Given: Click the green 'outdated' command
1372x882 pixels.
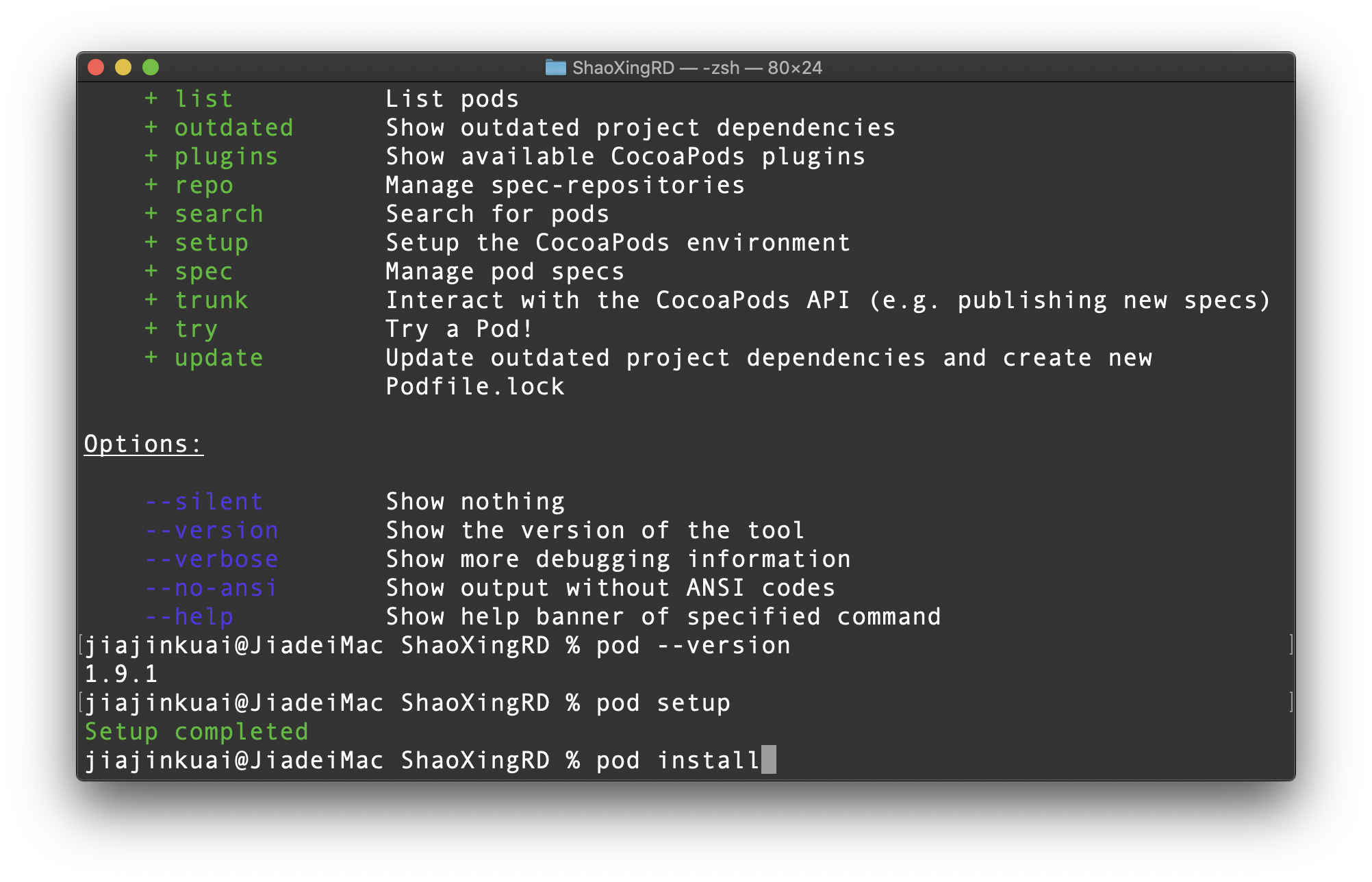Looking at the screenshot, I should [234, 127].
